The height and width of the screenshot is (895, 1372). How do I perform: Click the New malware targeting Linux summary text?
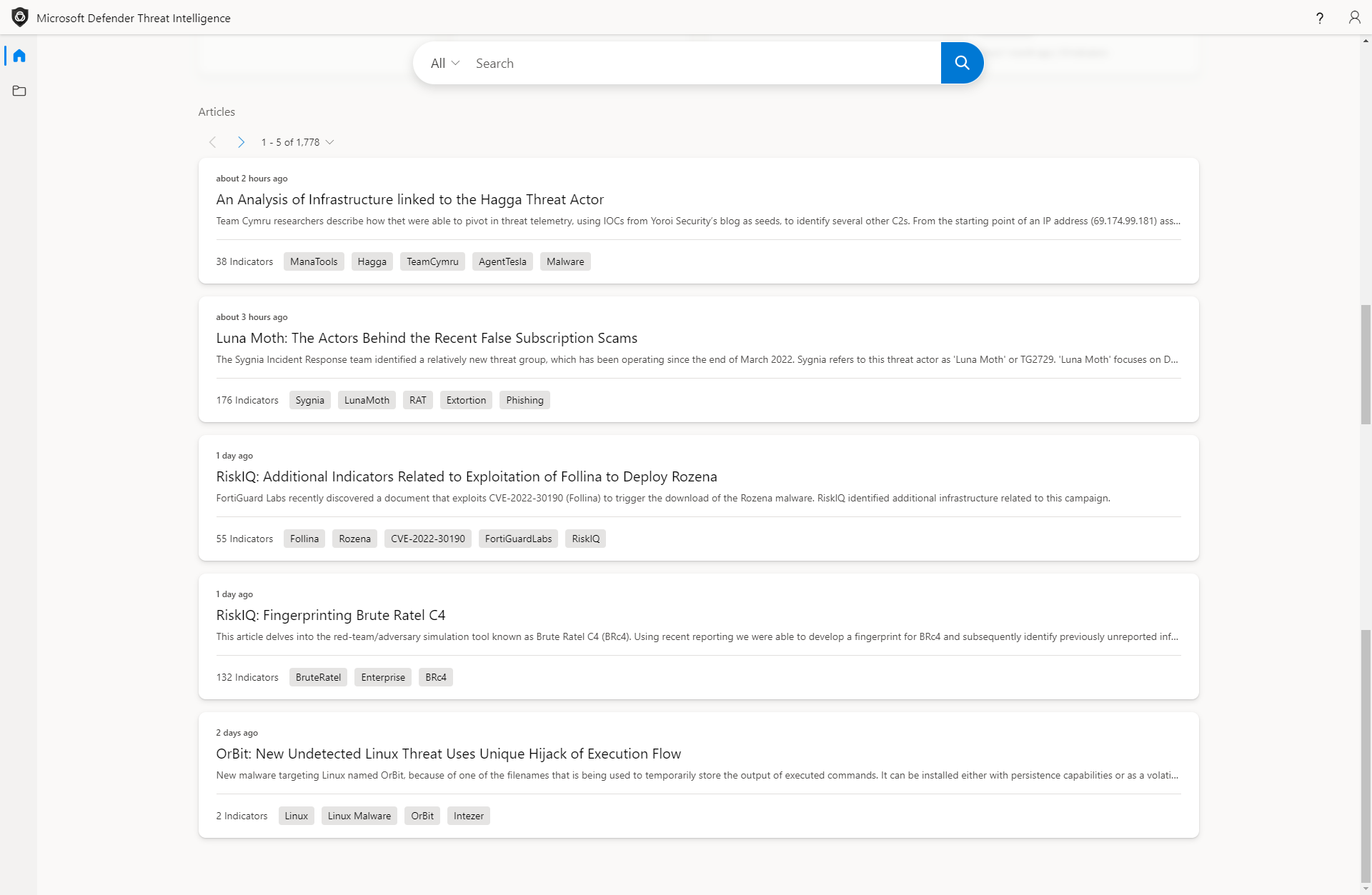(x=697, y=775)
